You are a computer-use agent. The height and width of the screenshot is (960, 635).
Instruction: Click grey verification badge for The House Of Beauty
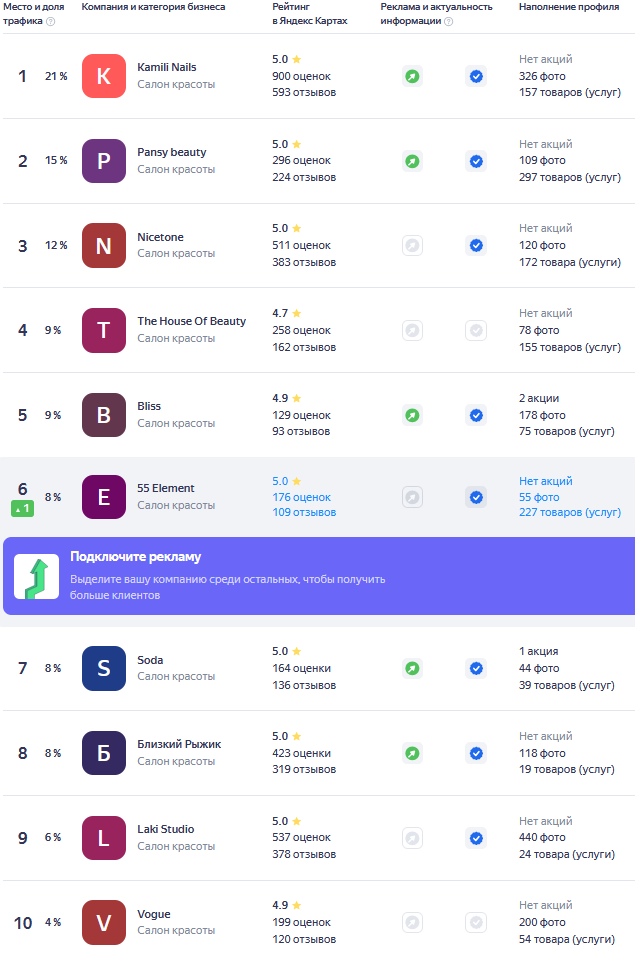(476, 331)
